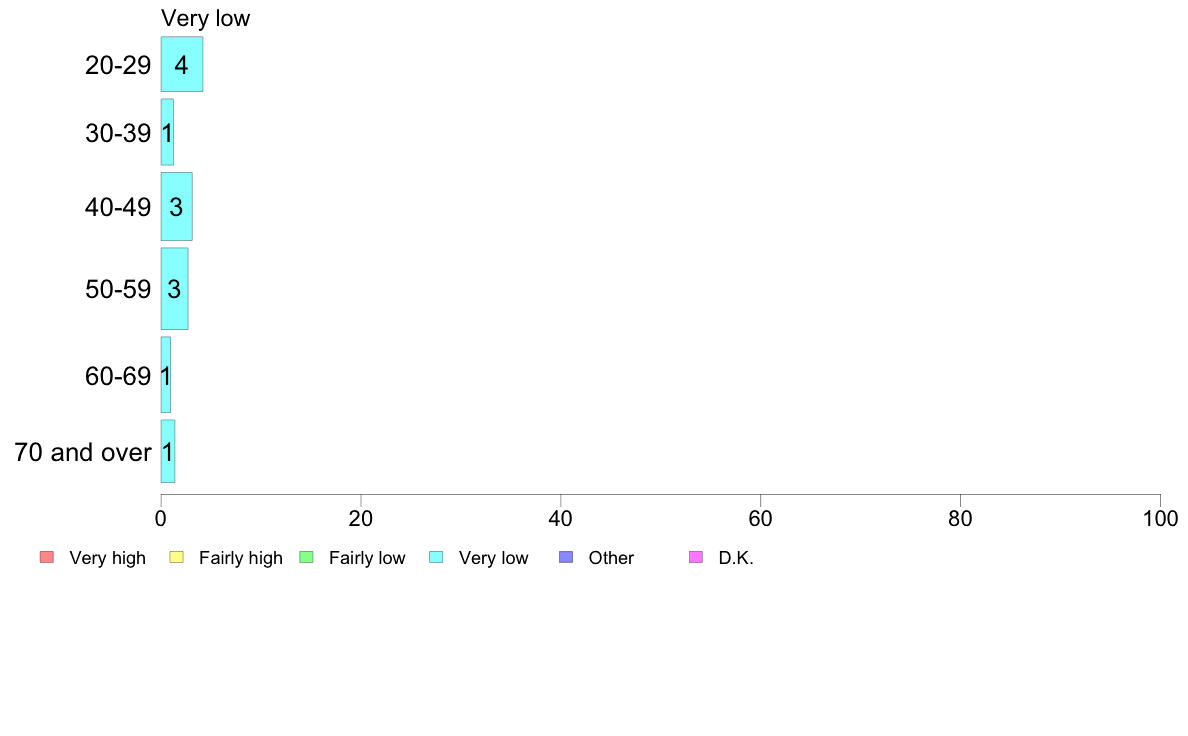Select the 40-49 bar showing 3
Screen dimensions: 1188x736
(x=177, y=206)
